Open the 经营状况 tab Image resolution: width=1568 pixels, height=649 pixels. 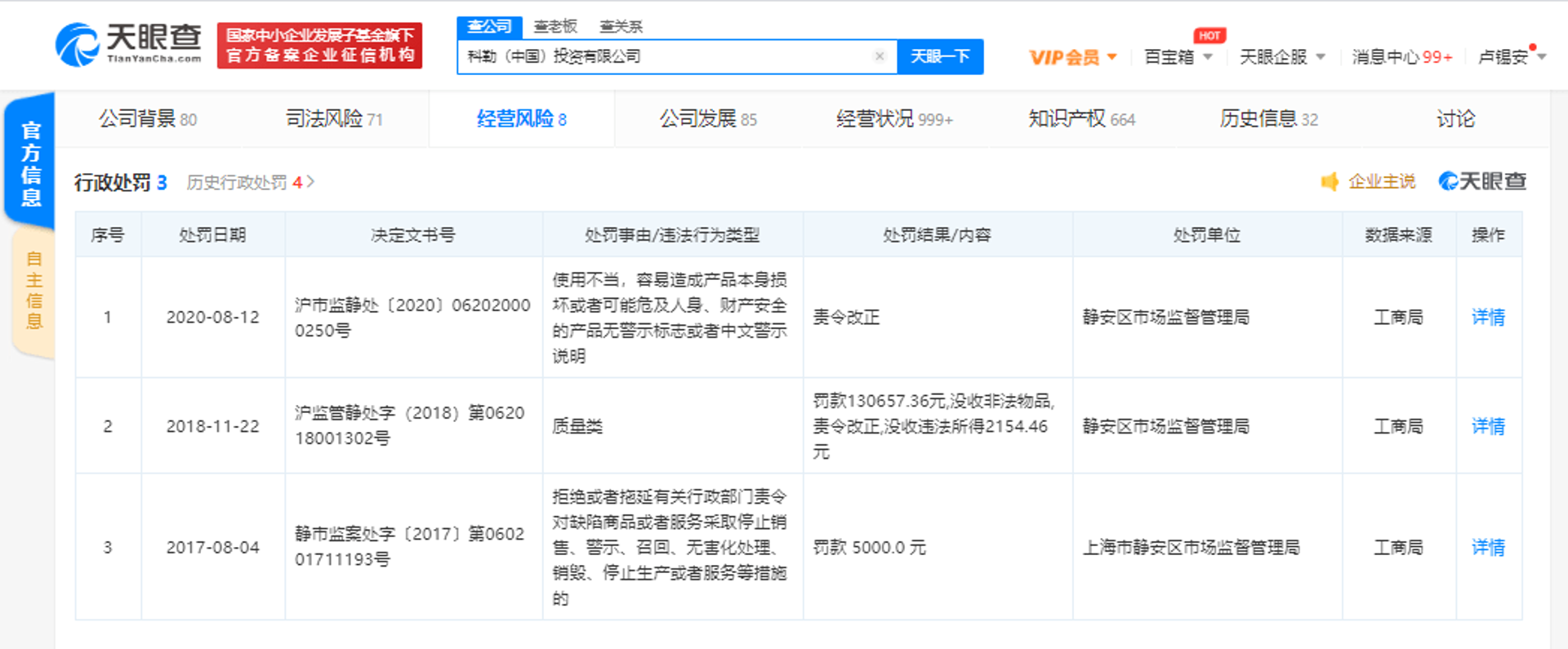[894, 119]
